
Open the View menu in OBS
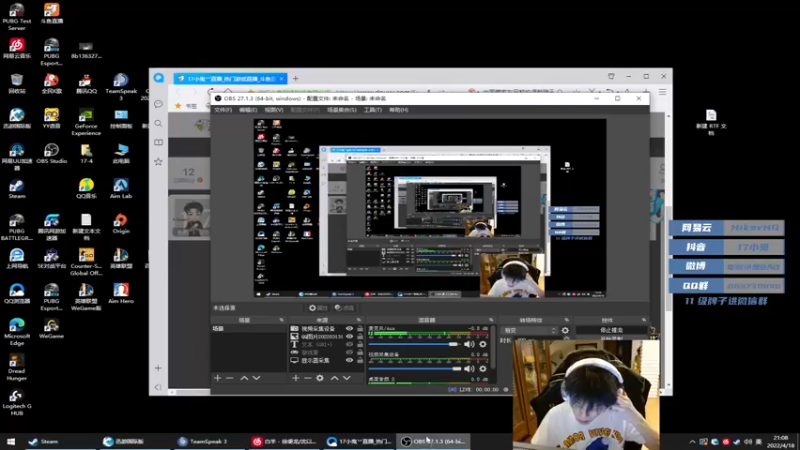click(x=273, y=110)
